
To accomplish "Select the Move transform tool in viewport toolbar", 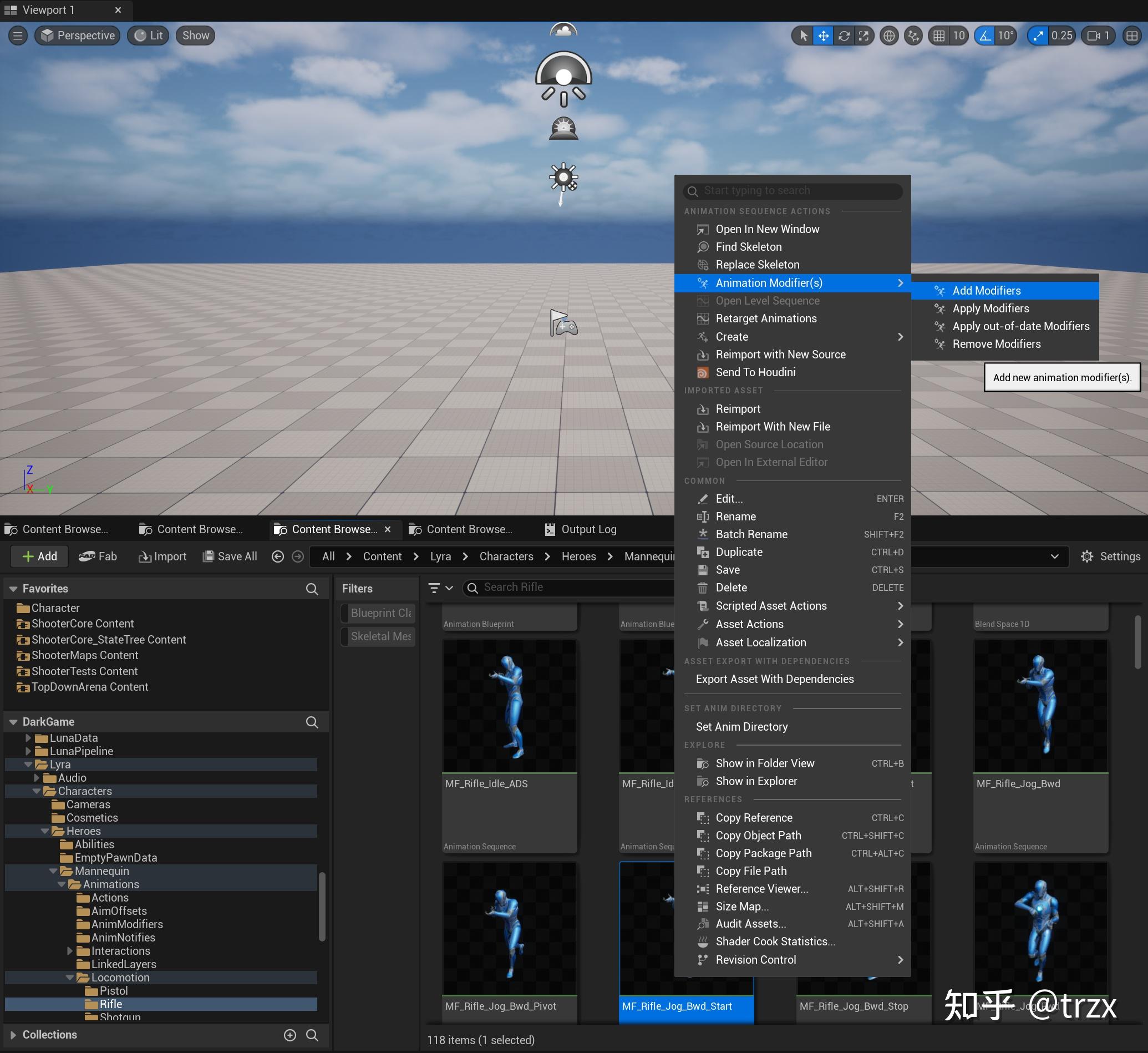I will (x=824, y=36).
